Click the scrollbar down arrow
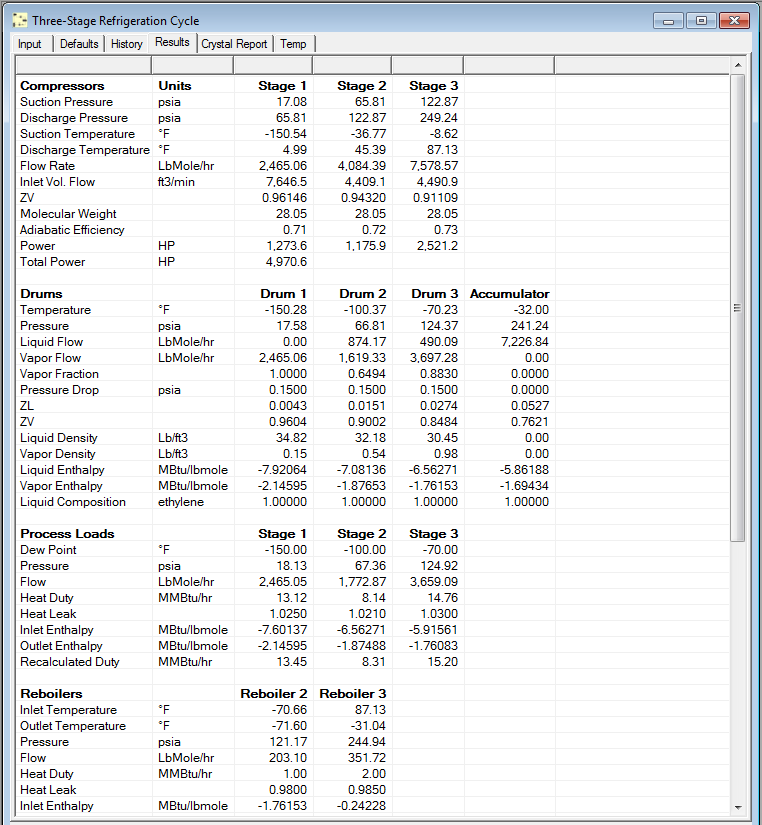Viewport: 762px width, 825px height. pyautogui.click(x=738, y=808)
